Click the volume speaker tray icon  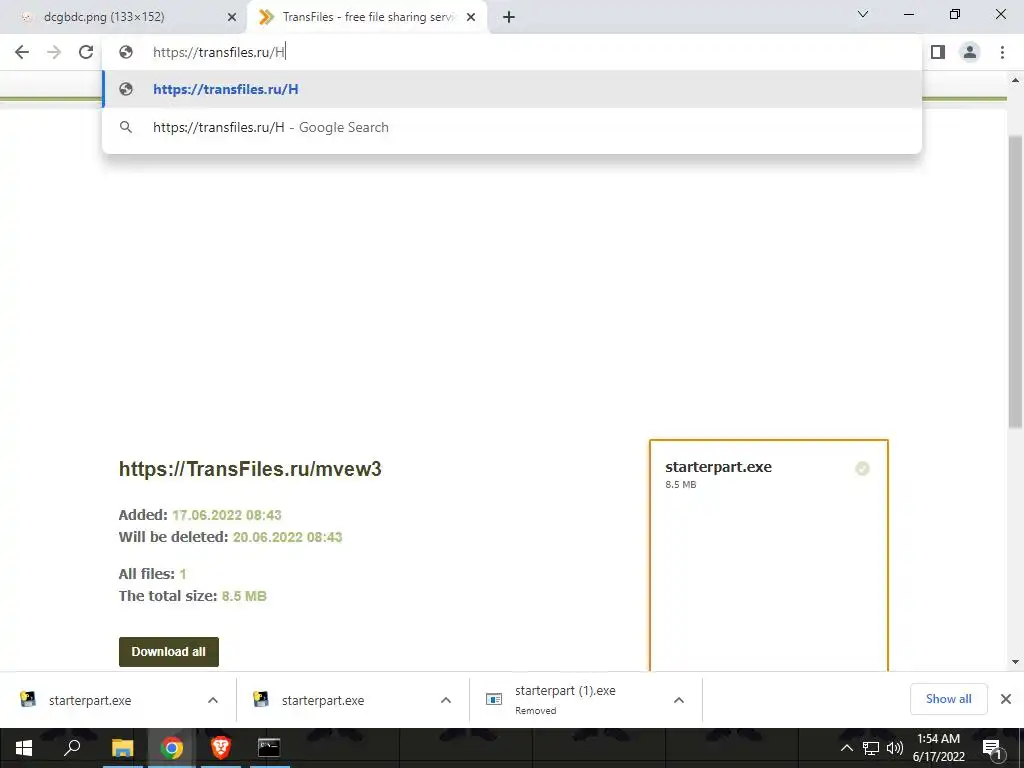[x=894, y=748]
